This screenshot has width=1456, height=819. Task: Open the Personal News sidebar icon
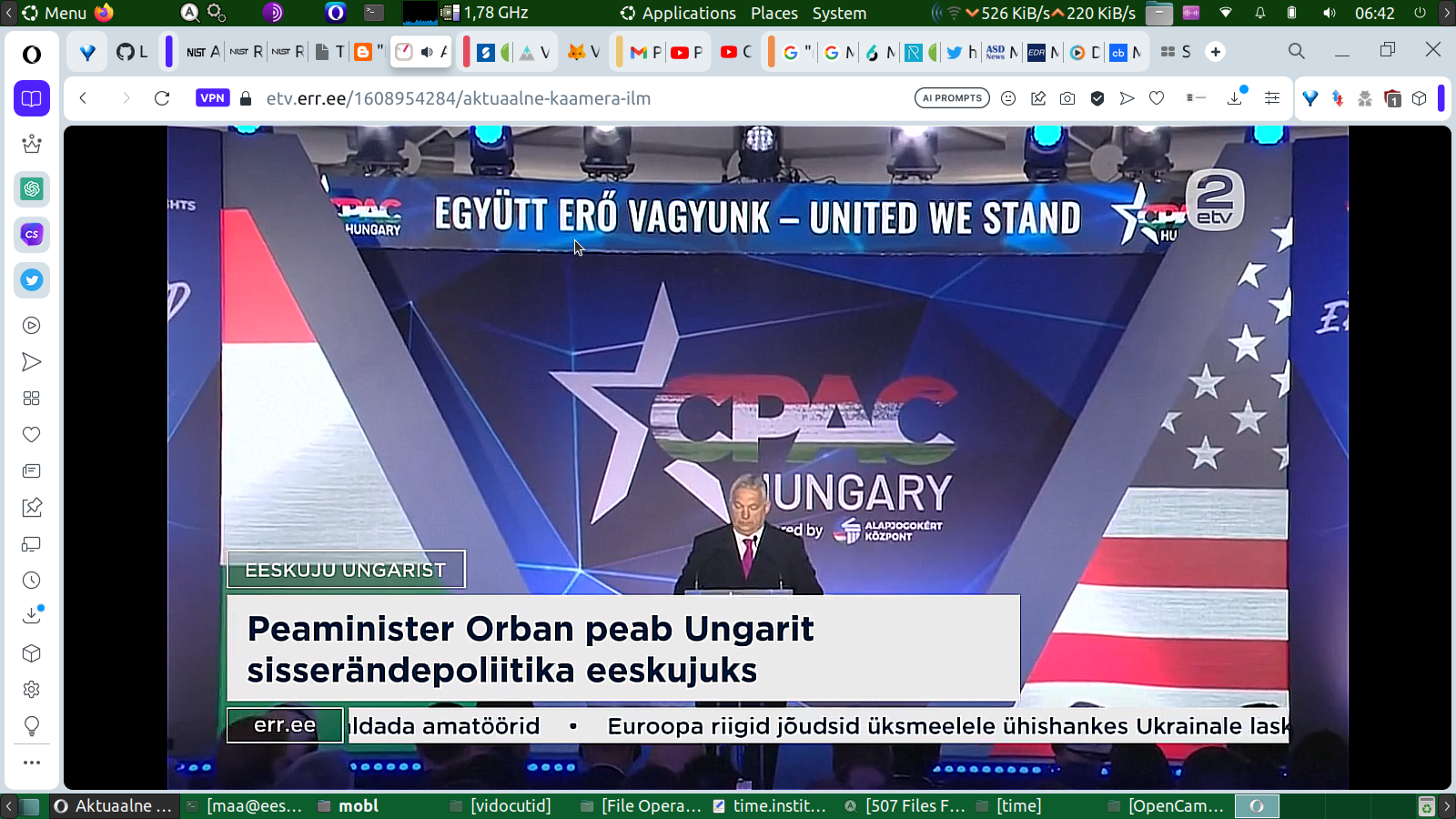pos(32,471)
